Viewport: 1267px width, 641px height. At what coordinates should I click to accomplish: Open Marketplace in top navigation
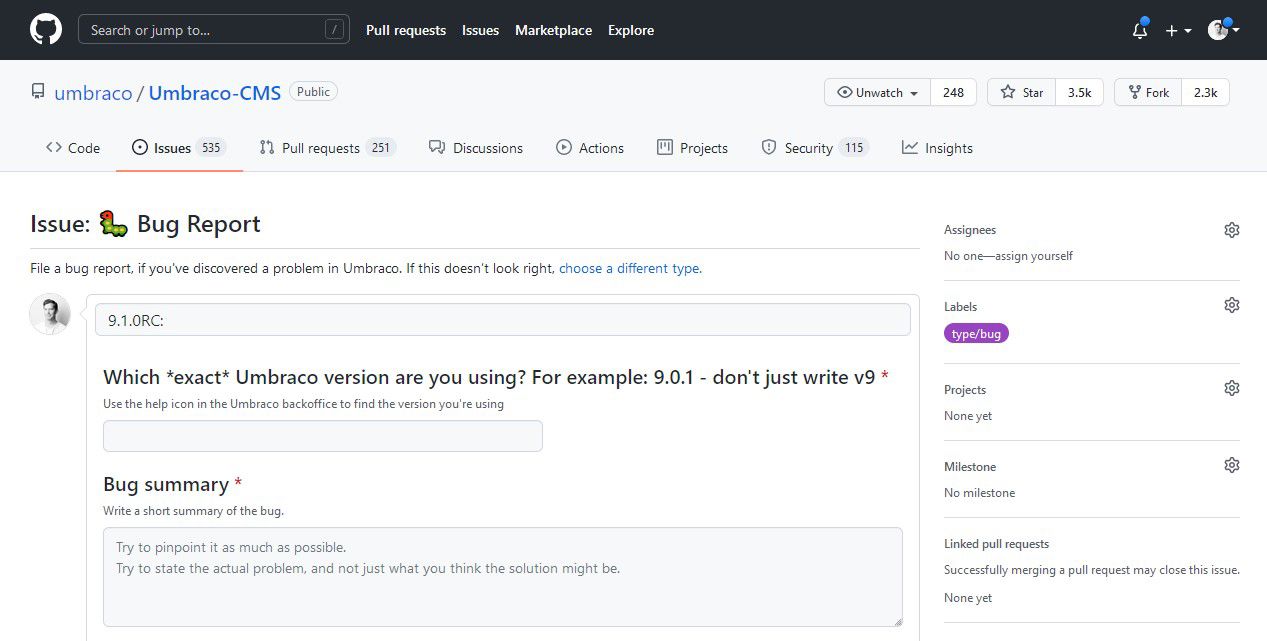pyautogui.click(x=553, y=30)
